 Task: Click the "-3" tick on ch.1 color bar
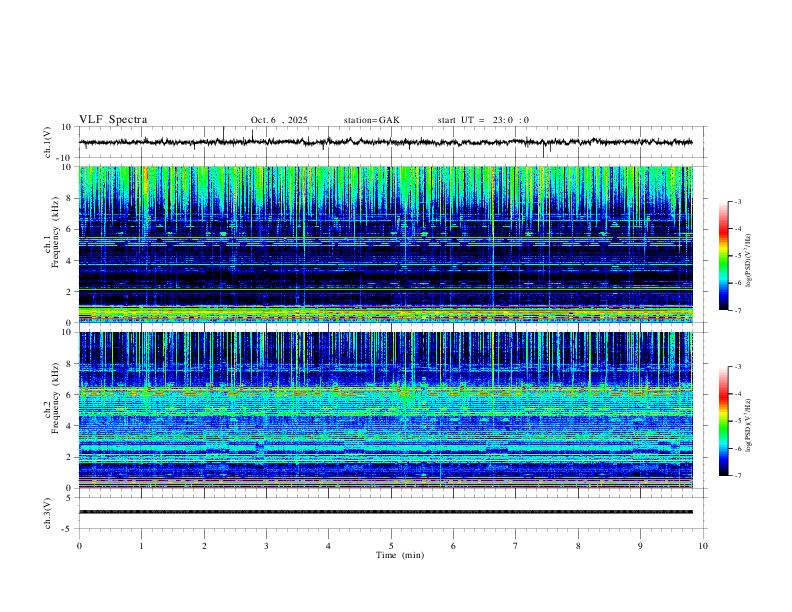[x=738, y=201]
